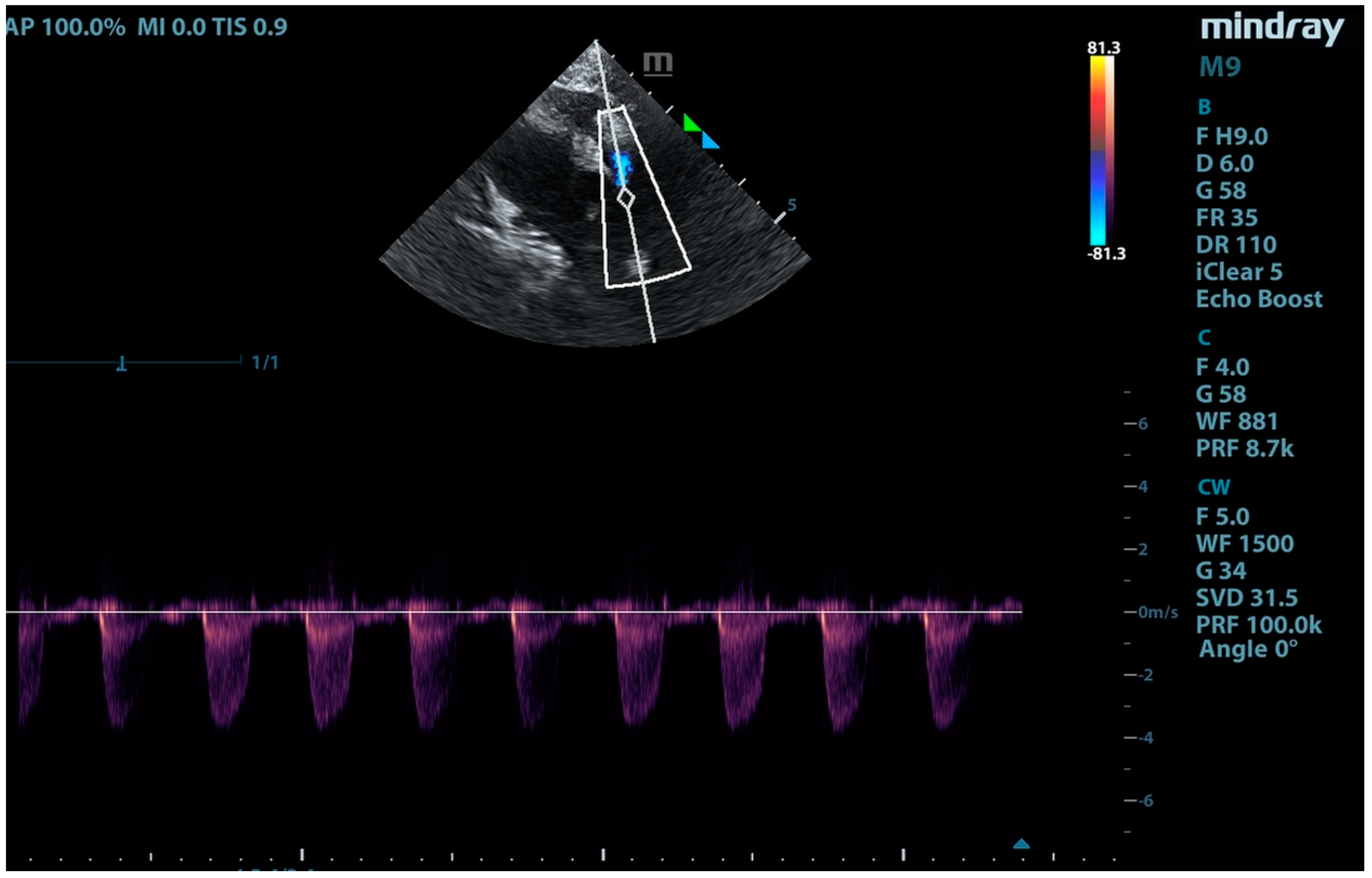Select the iClear 5 setting
The width and height of the screenshot is (1372, 878).
[1238, 272]
